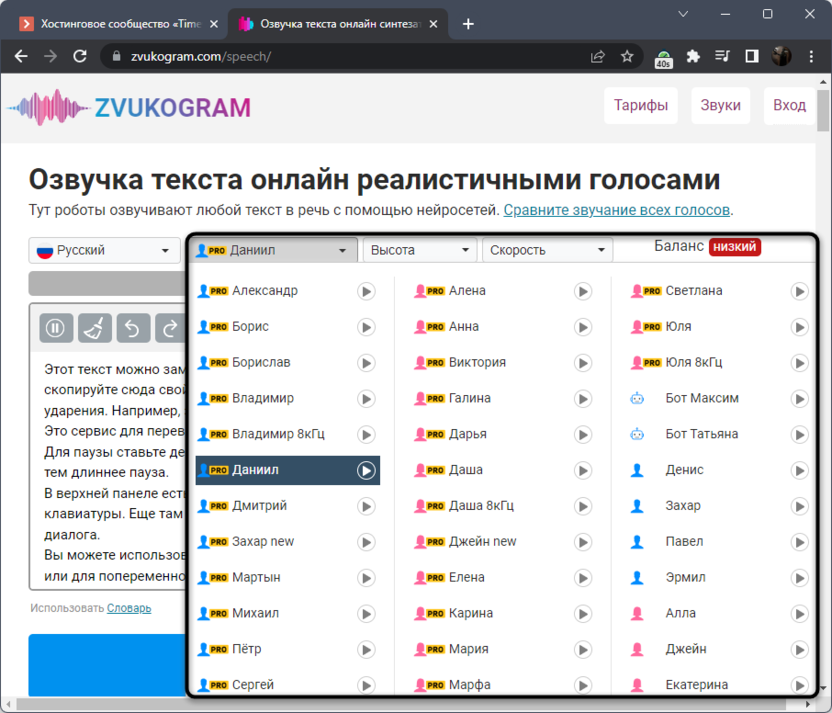Play the voice sample for Алена
832x713 pixels.
[x=583, y=291]
